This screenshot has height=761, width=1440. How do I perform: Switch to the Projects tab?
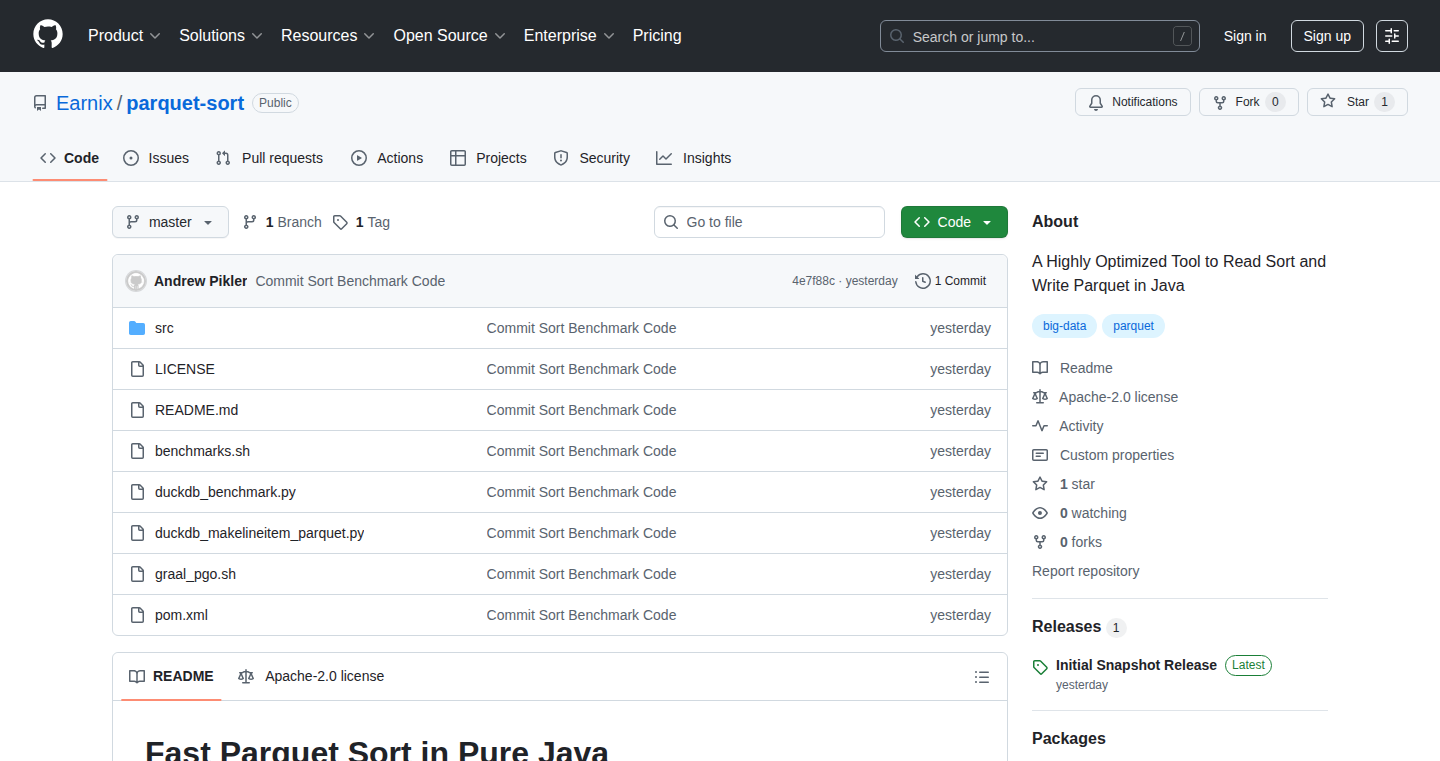coord(488,158)
